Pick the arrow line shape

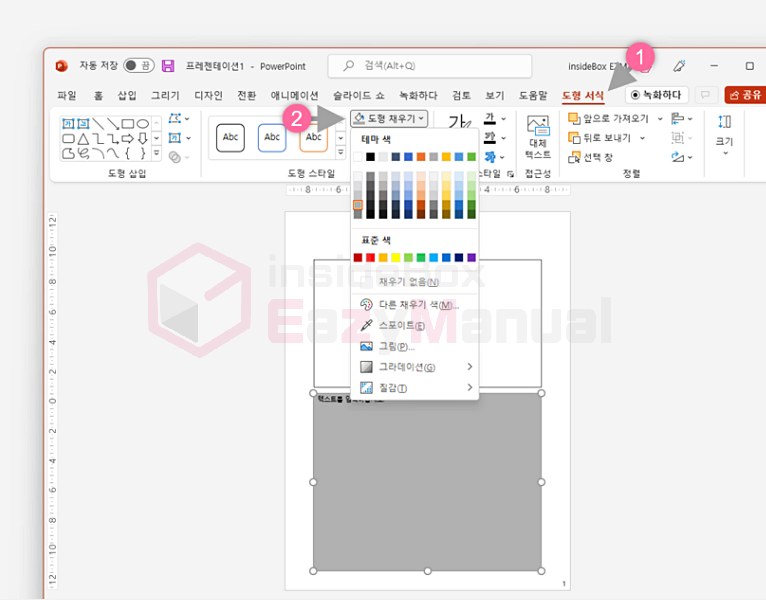[113, 123]
